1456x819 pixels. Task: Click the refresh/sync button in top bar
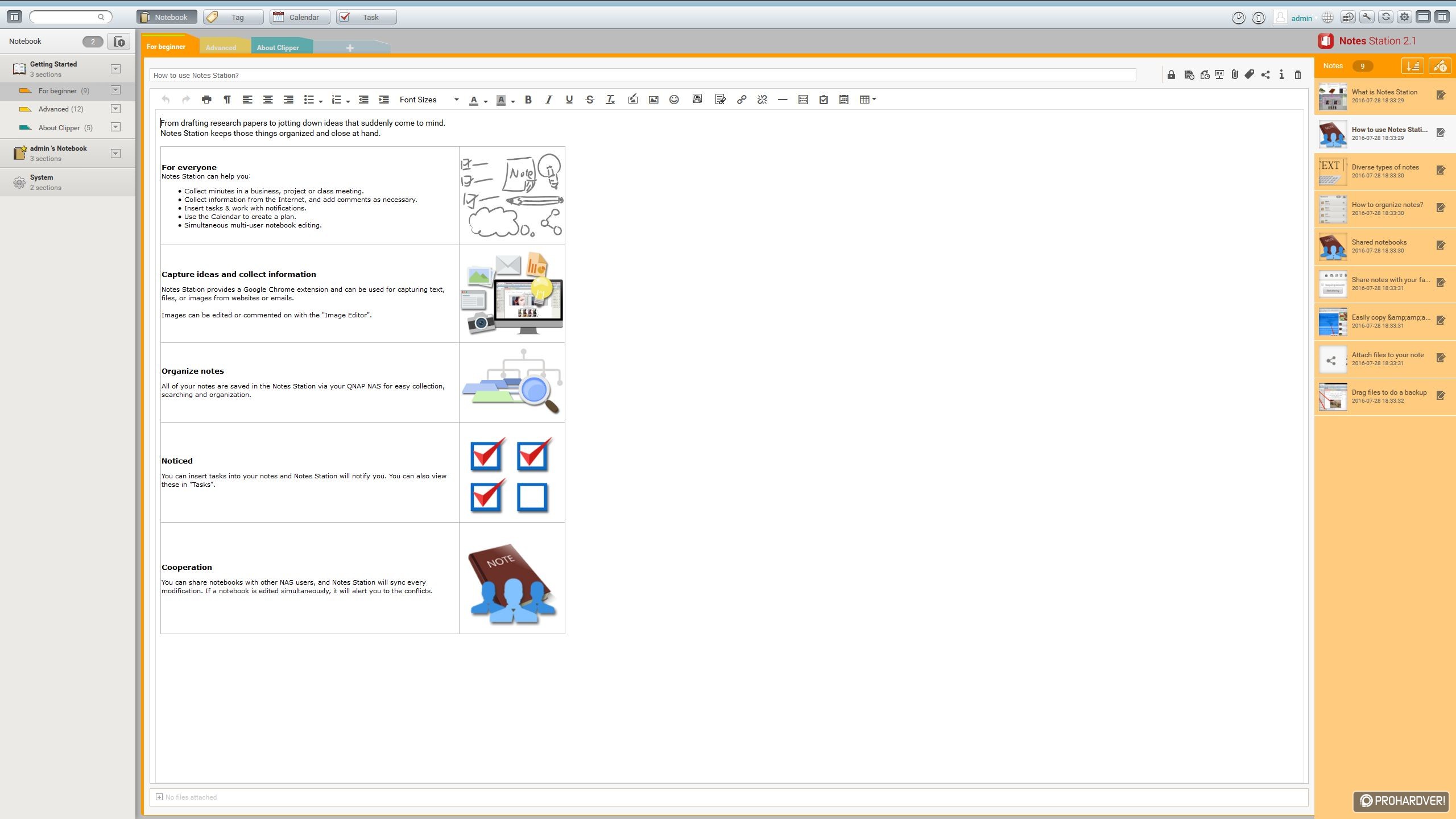click(x=1386, y=17)
